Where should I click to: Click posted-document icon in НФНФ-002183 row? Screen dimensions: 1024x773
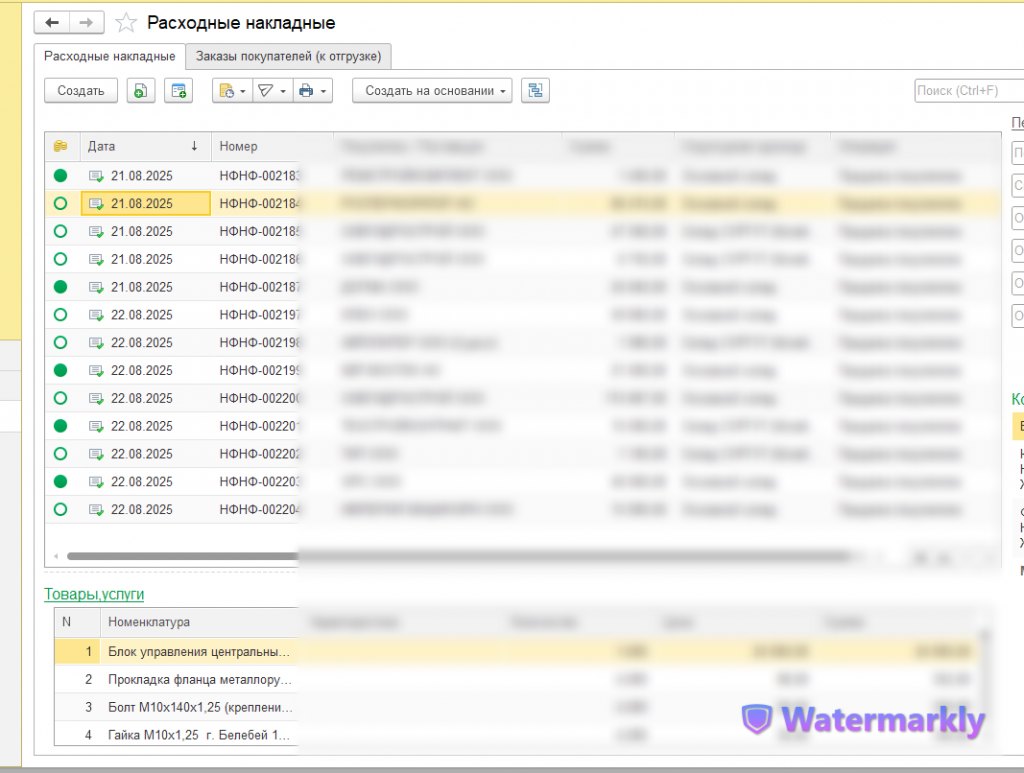pos(96,176)
